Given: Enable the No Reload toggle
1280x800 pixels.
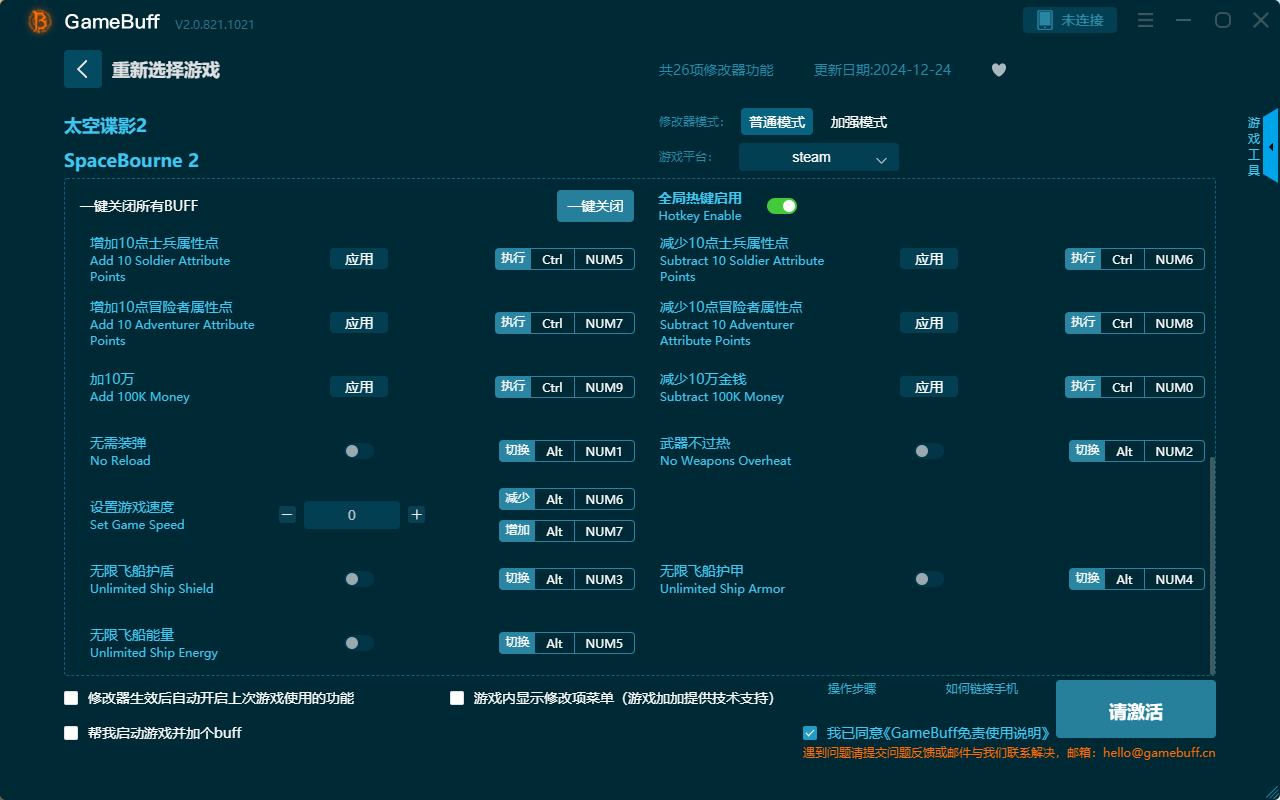Looking at the screenshot, I should (x=357, y=451).
